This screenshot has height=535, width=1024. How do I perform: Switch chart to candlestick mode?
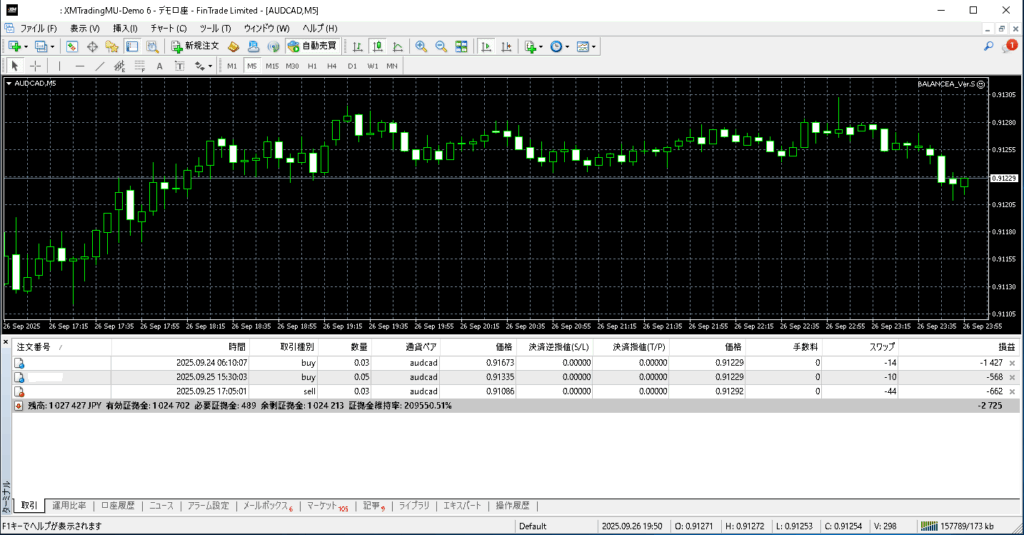click(379, 46)
